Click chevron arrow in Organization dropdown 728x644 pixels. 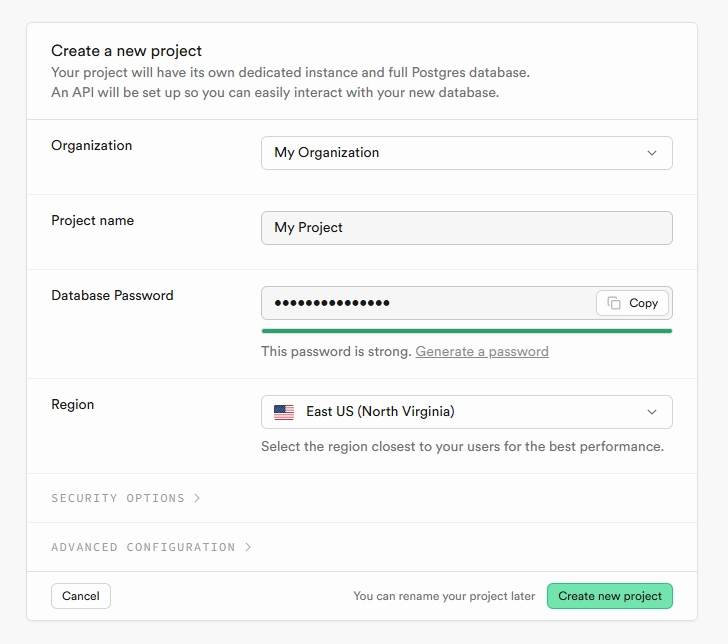coord(652,153)
